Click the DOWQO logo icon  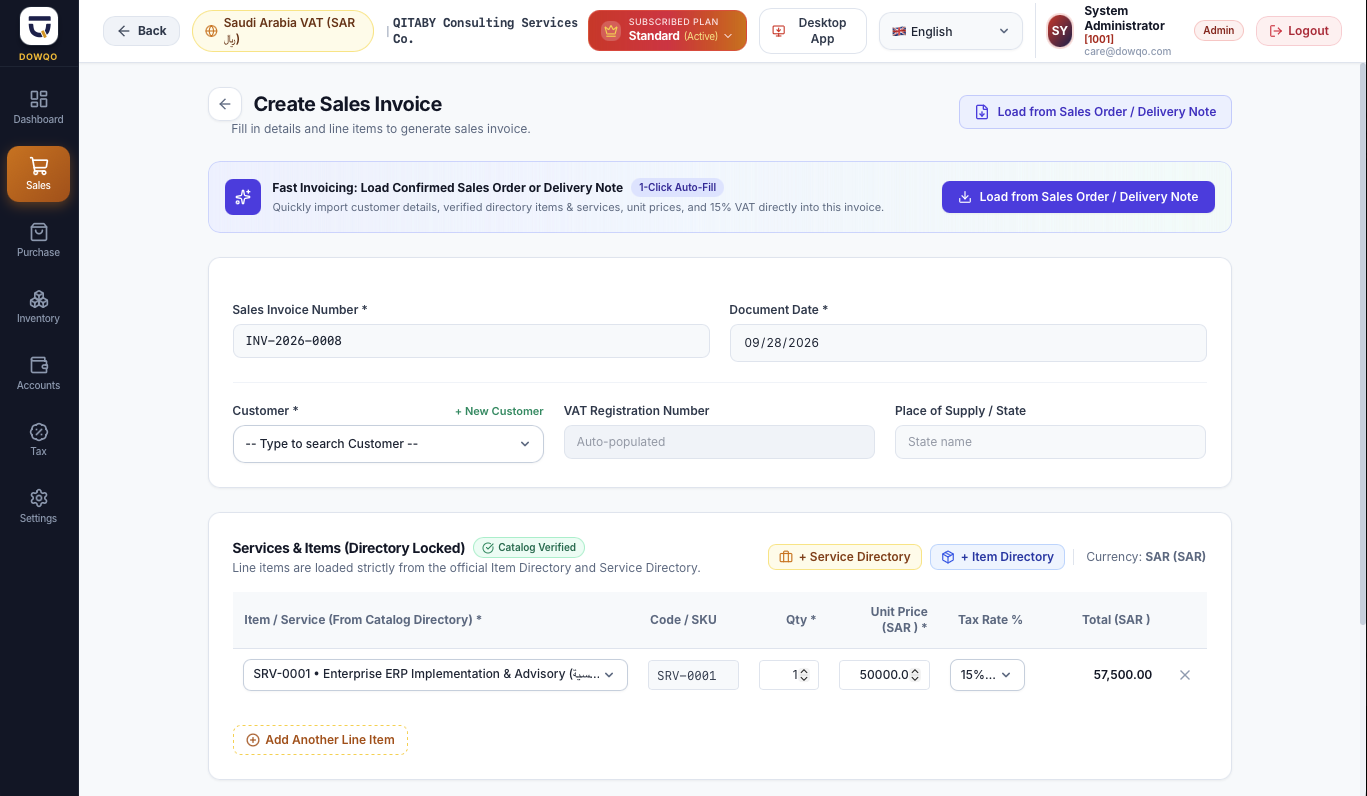pos(39,26)
